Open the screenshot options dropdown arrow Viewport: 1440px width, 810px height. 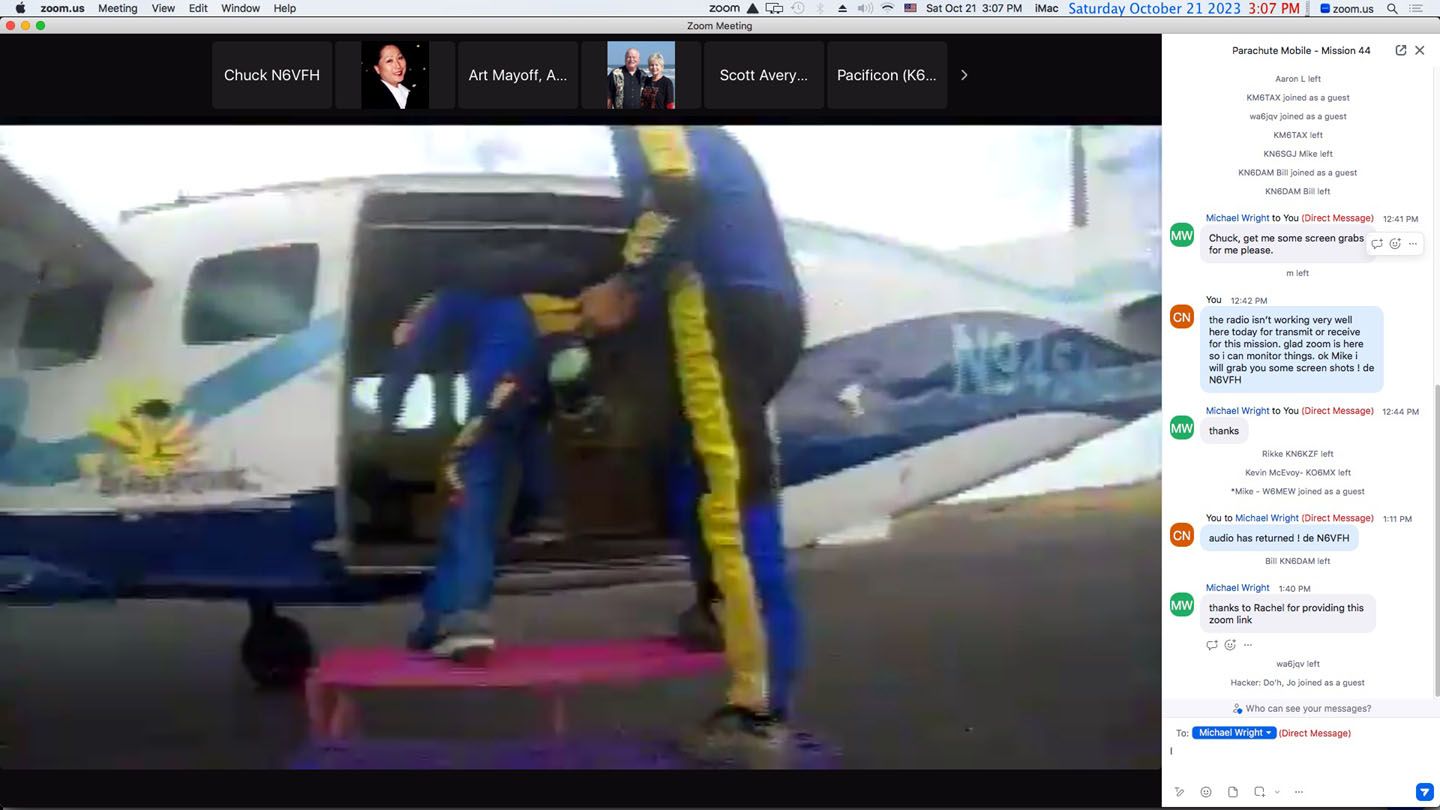click(1277, 792)
